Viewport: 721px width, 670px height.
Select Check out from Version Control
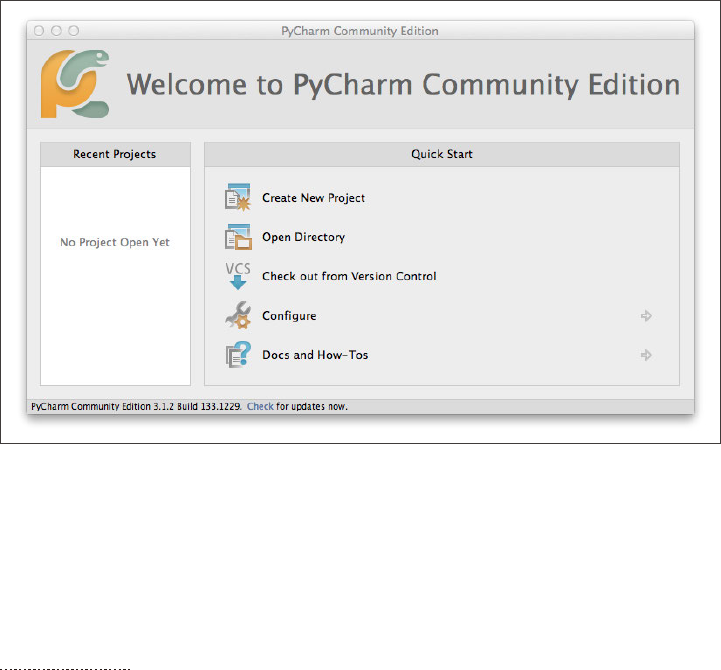click(349, 276)
